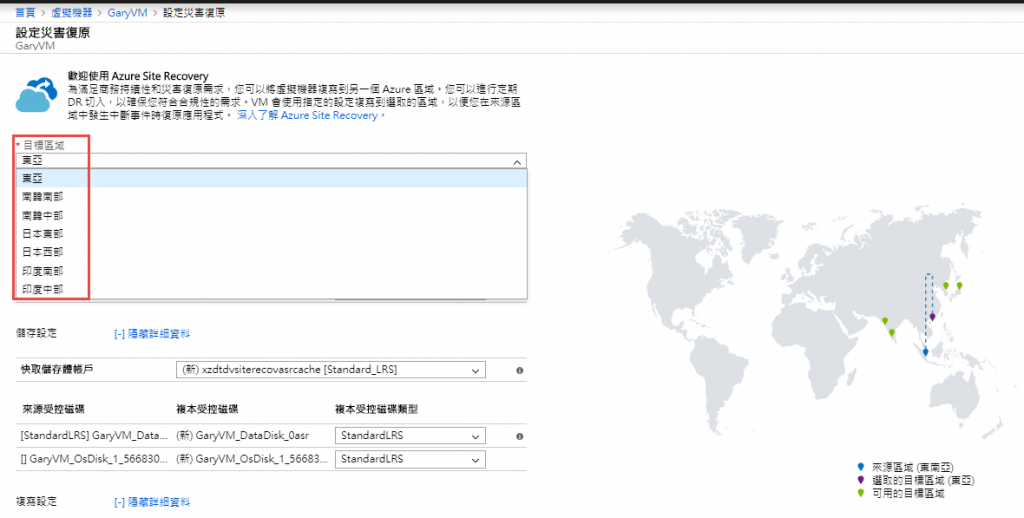Screen dimensions: 1024x518
Task: Click the Azure Site Recovery cloud icon
Action: pos(36,95)
